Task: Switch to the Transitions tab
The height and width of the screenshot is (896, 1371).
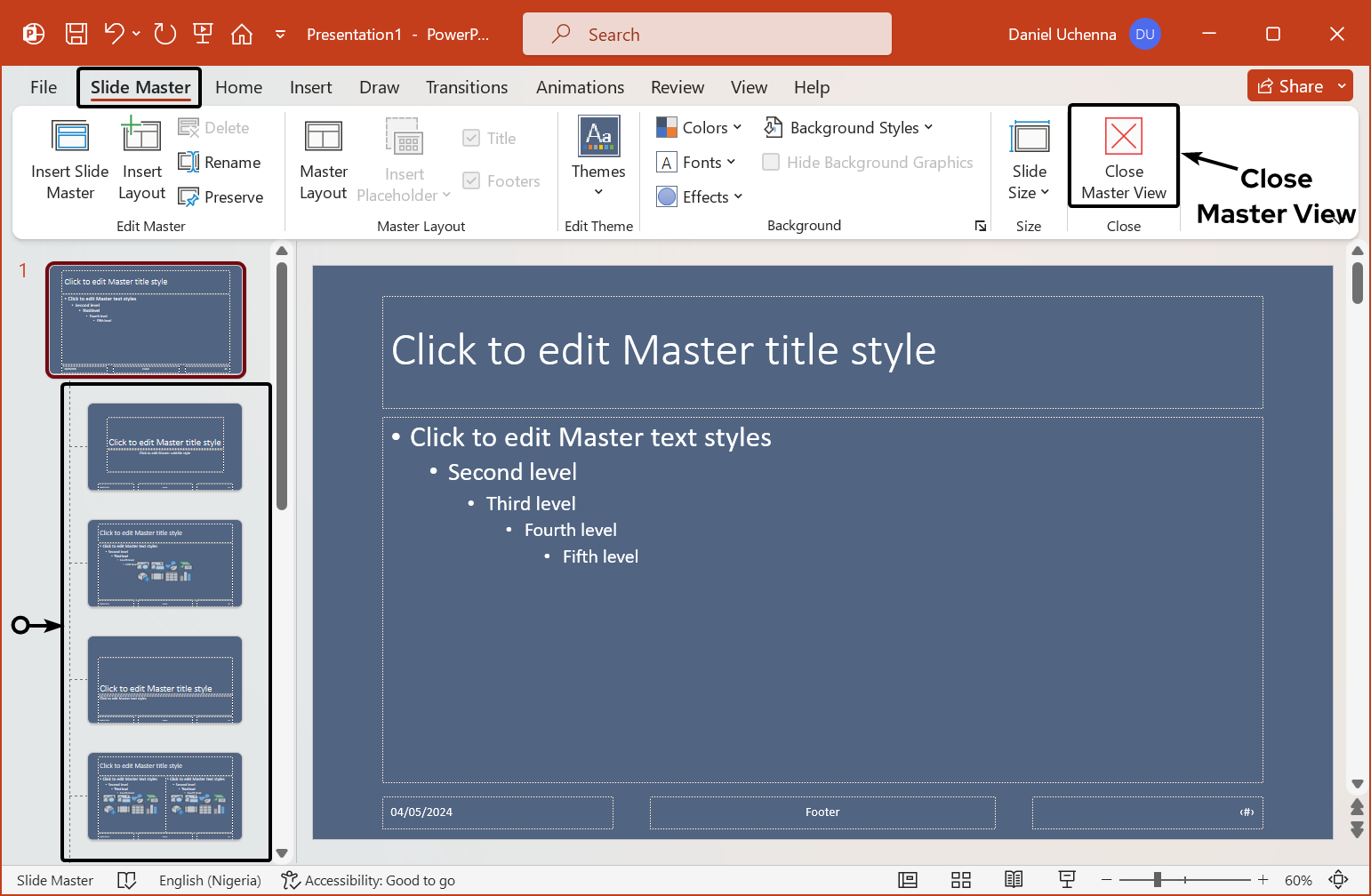Action: coord(466,87)
